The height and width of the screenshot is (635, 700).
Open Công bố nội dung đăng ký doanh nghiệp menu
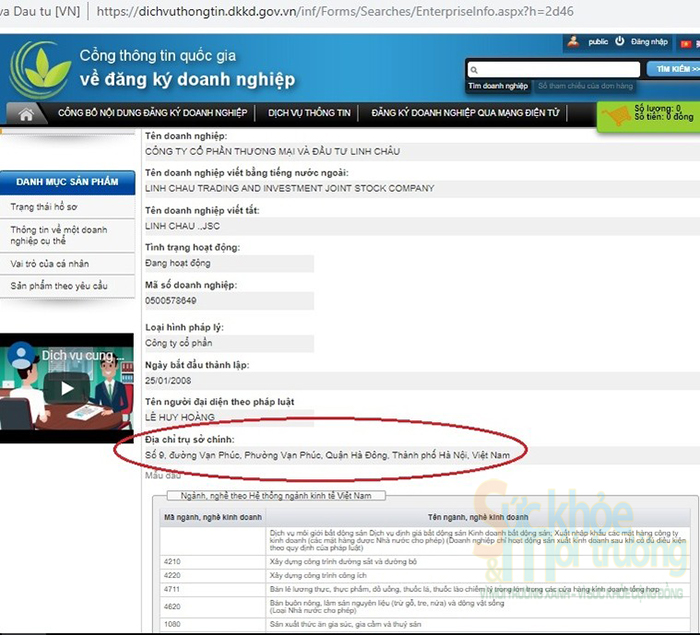[153, 113]
